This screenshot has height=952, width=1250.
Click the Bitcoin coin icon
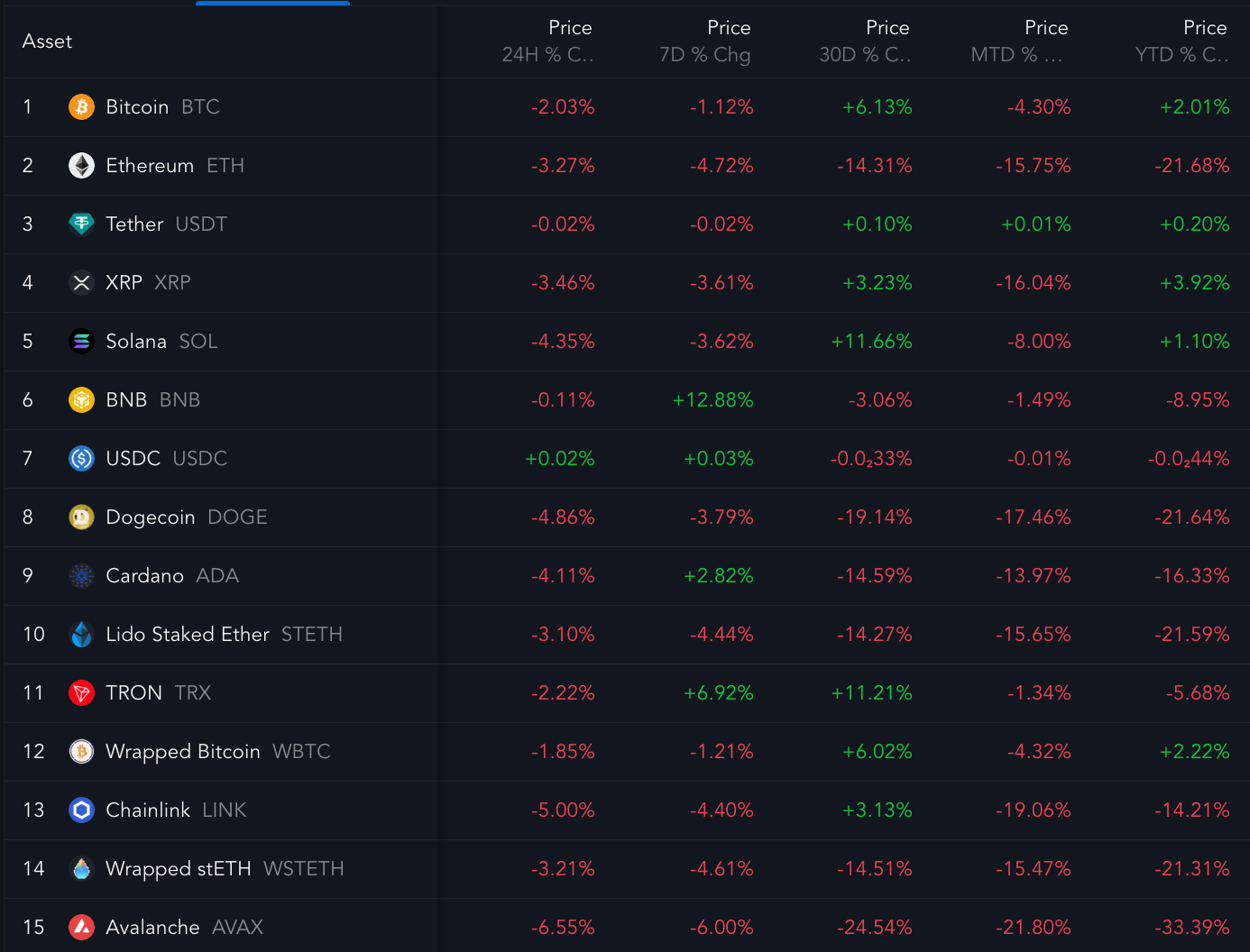click(x=81, y=107)
